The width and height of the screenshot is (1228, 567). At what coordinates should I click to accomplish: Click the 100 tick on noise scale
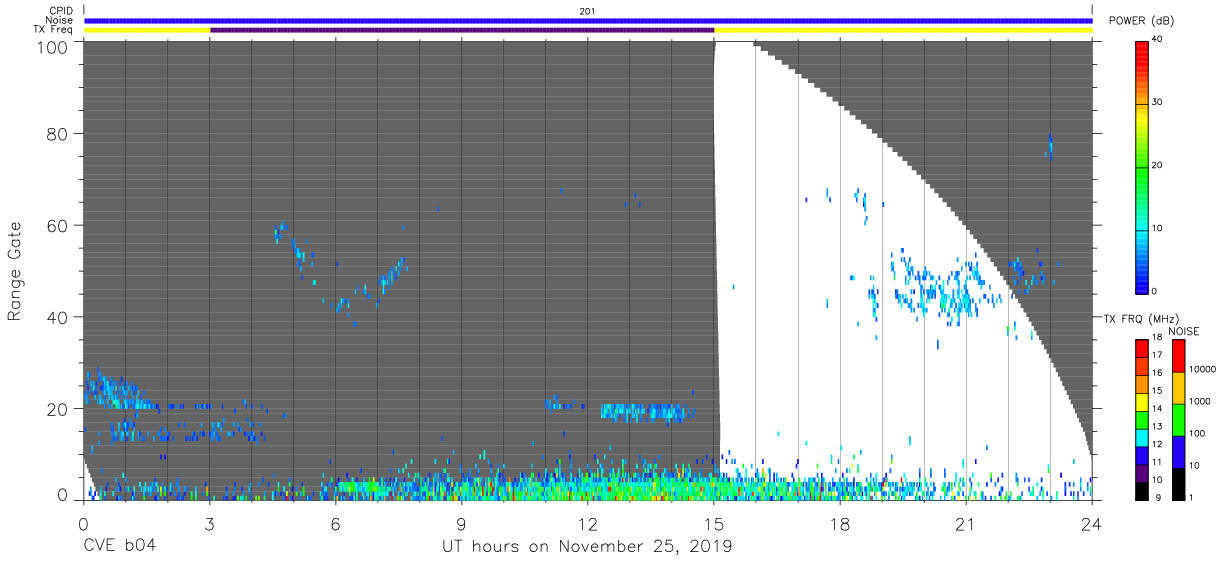(1195, 434)
